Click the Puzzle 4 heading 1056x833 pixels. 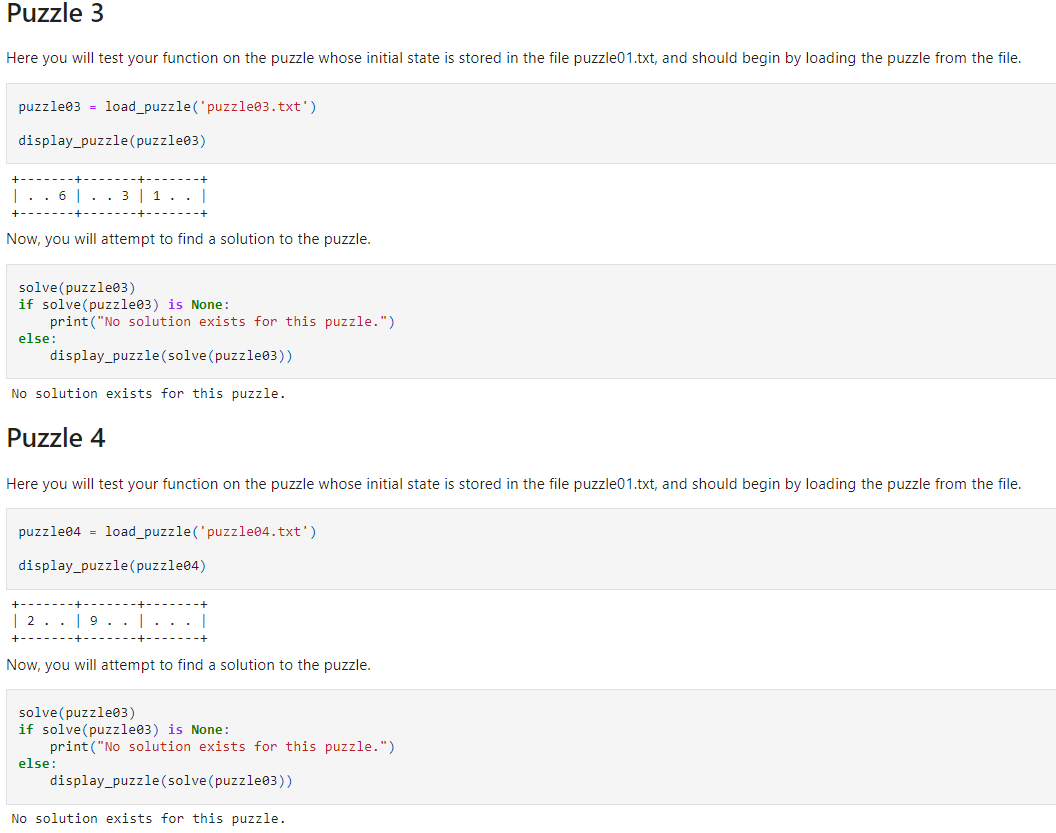pos(55,438)
